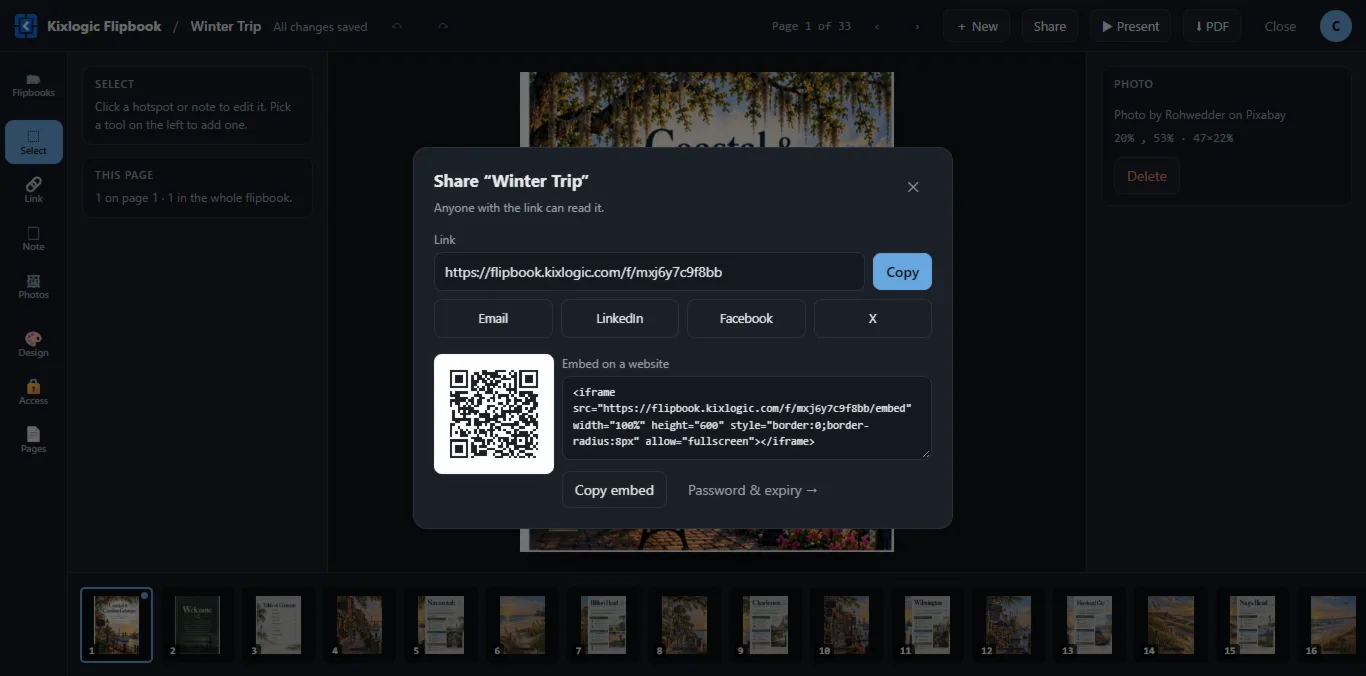Share on Facebook

(746, 318)
